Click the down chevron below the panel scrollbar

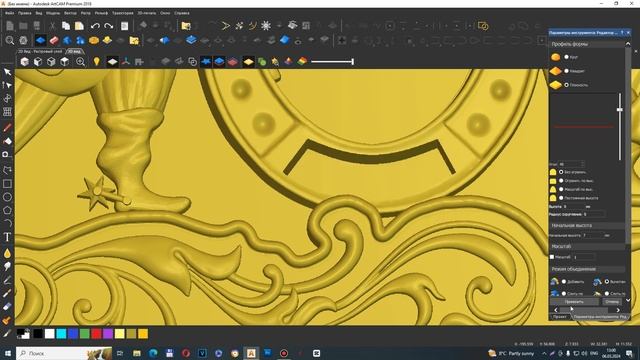coord(628,300)
